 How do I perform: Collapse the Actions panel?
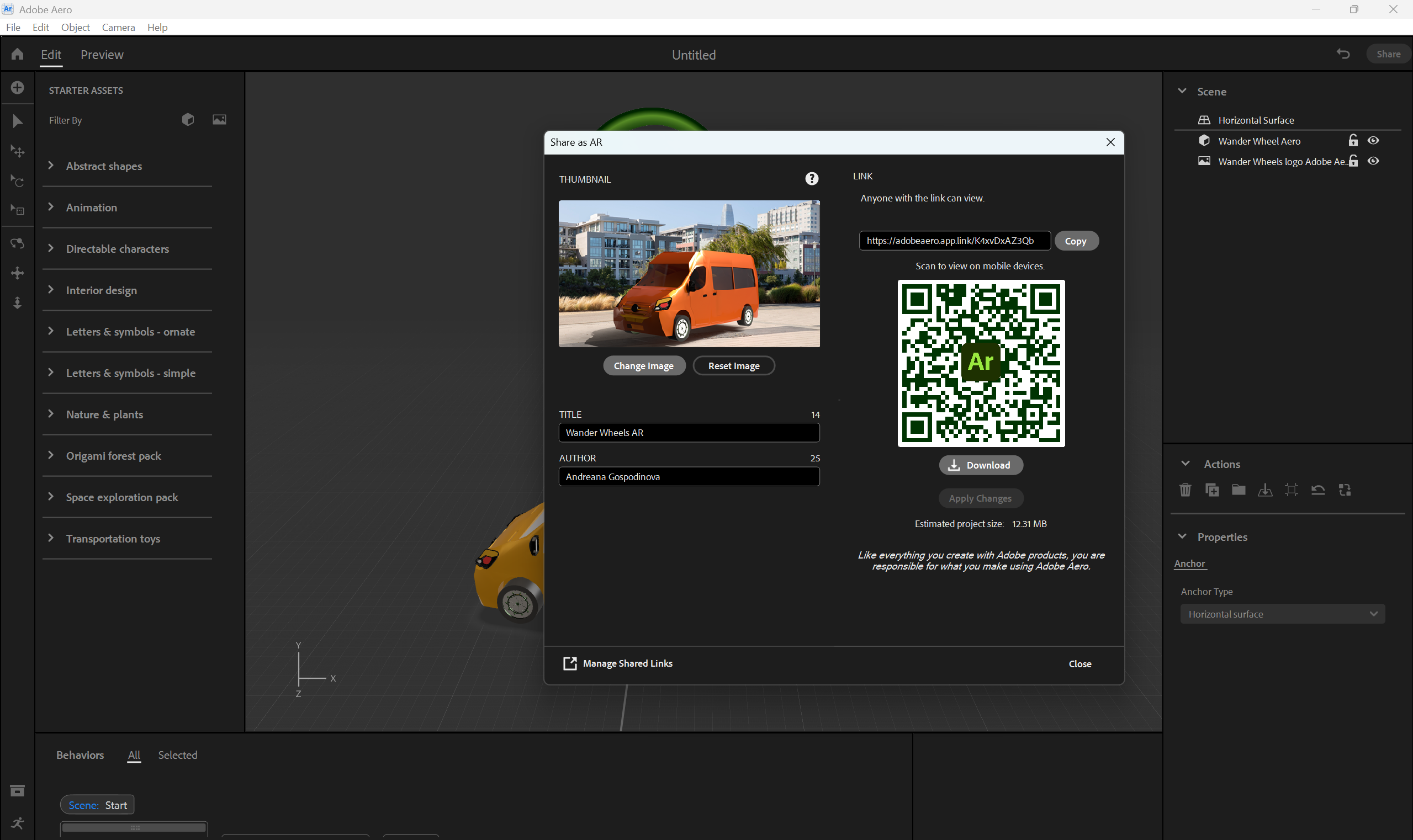(1186, 464)
